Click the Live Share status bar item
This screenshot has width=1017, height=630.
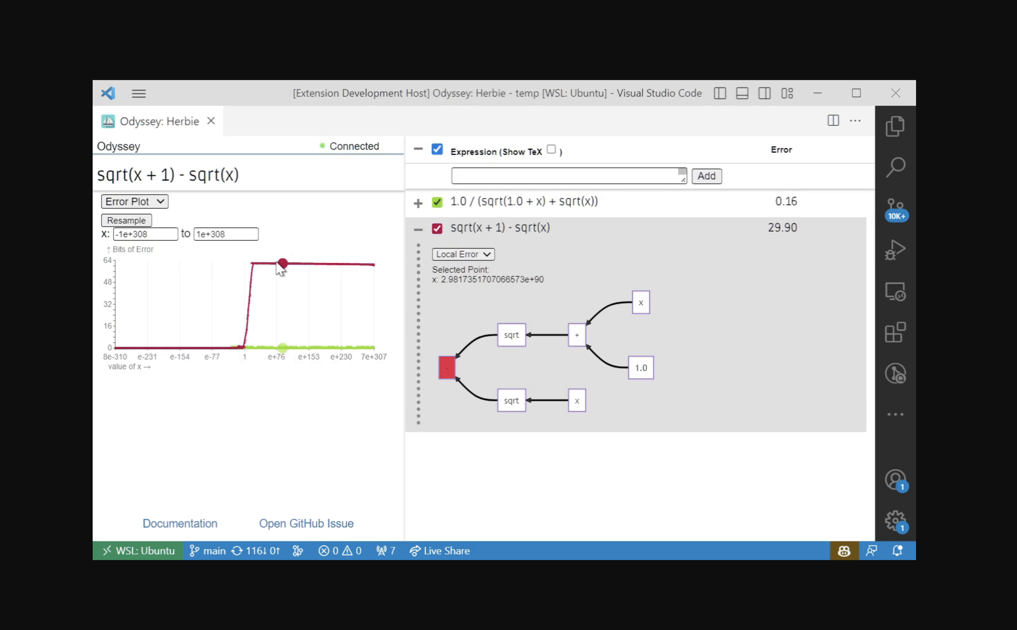coord(439,550)
